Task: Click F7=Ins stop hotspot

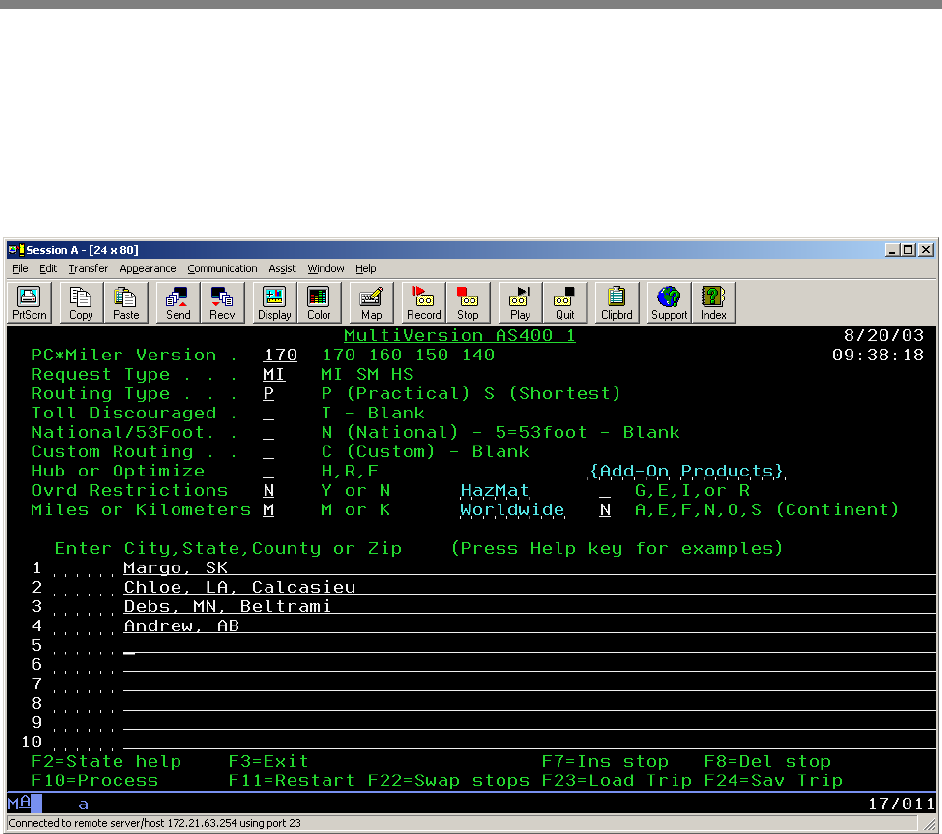Action: (x=605, y=761)
